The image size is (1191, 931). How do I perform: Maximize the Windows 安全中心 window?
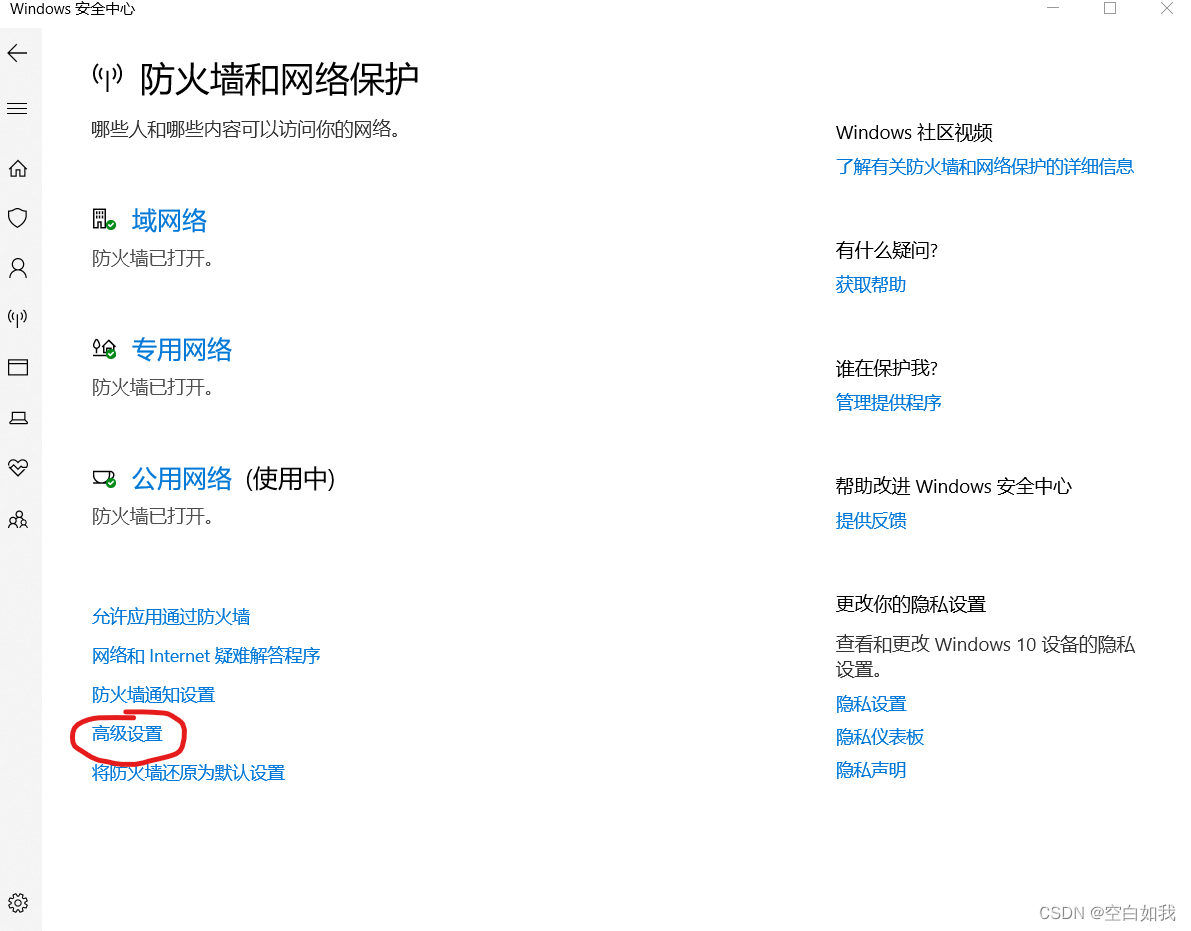pos(1110,8)
